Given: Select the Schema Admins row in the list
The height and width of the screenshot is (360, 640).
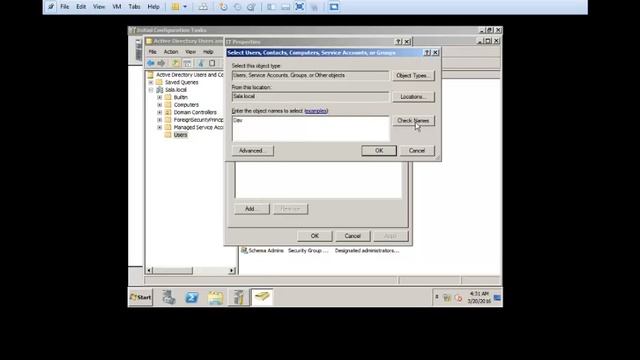Looking at the screenshot, I should tap(320, 251).
